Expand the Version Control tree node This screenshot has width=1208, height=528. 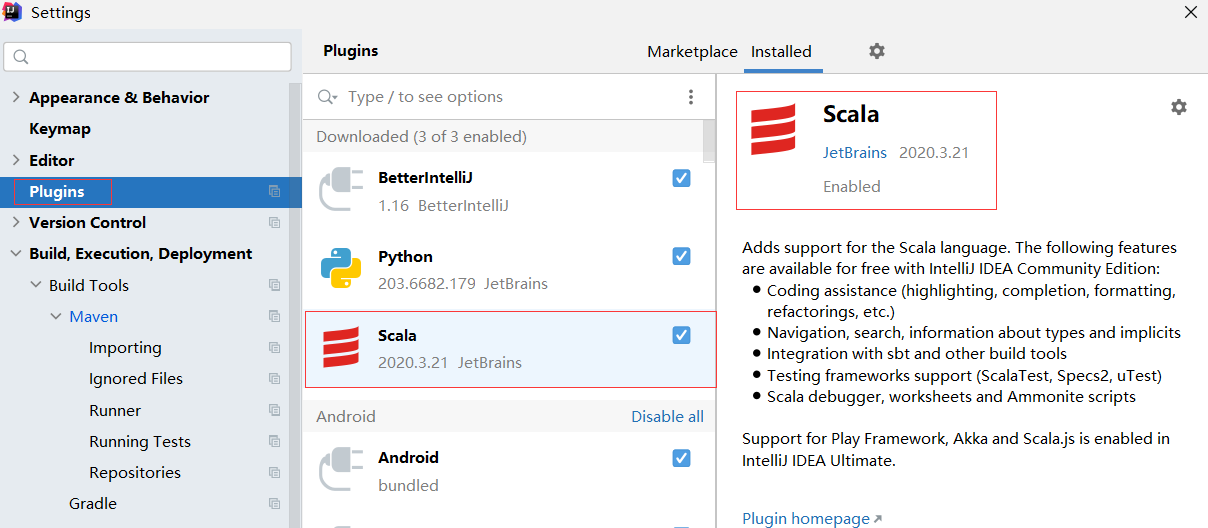pos(15,223)
